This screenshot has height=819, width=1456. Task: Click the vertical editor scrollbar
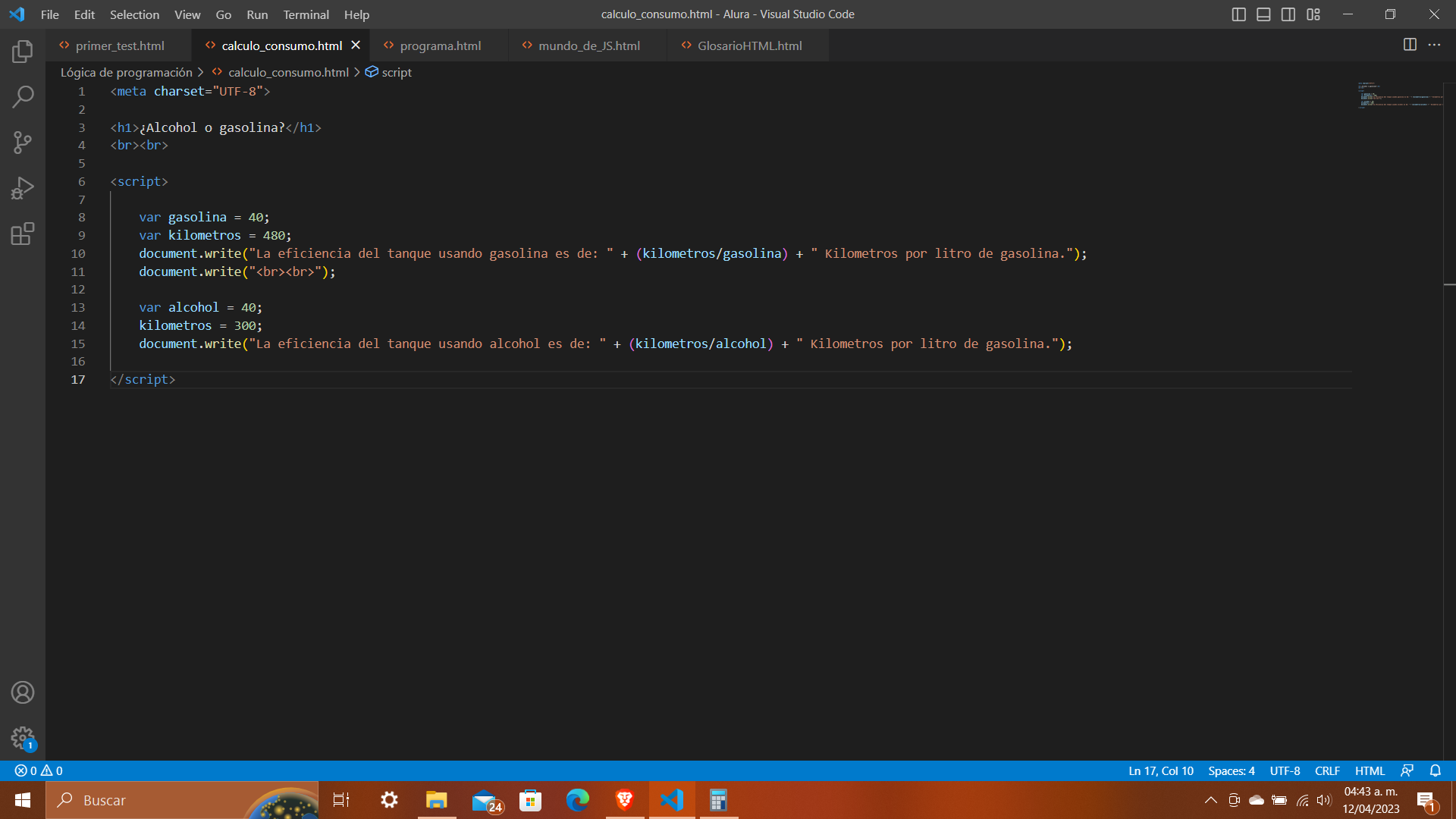point(1449,421)
